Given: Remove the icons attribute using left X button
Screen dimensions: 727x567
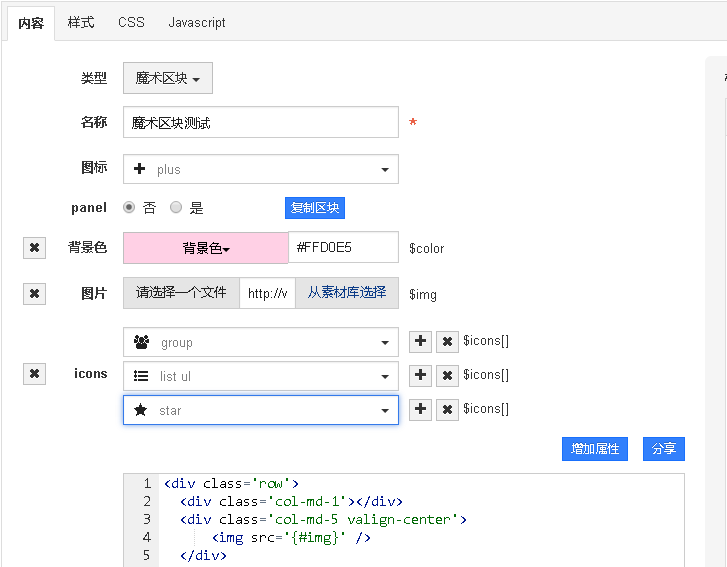Looking at the screenshot, I should pyautogui.click(x=34, y=374).
